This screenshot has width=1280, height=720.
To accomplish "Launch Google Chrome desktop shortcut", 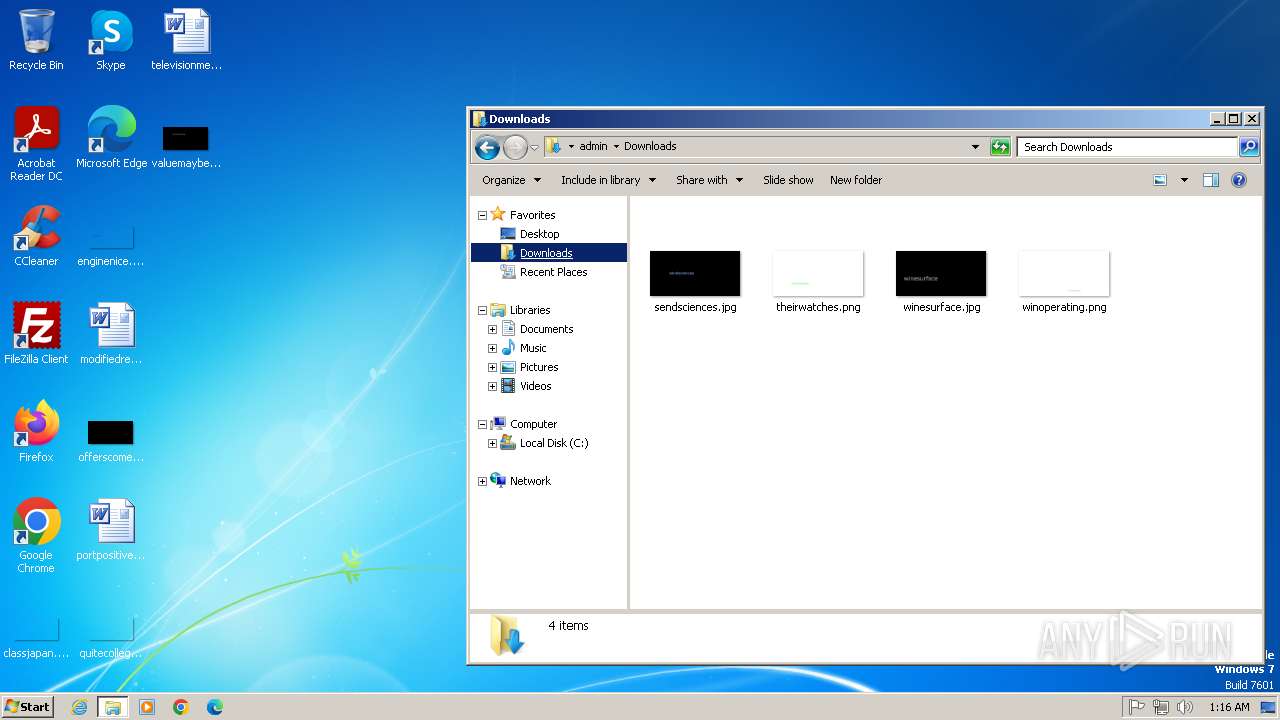I will pyautogui.click(x=36, y=536).
